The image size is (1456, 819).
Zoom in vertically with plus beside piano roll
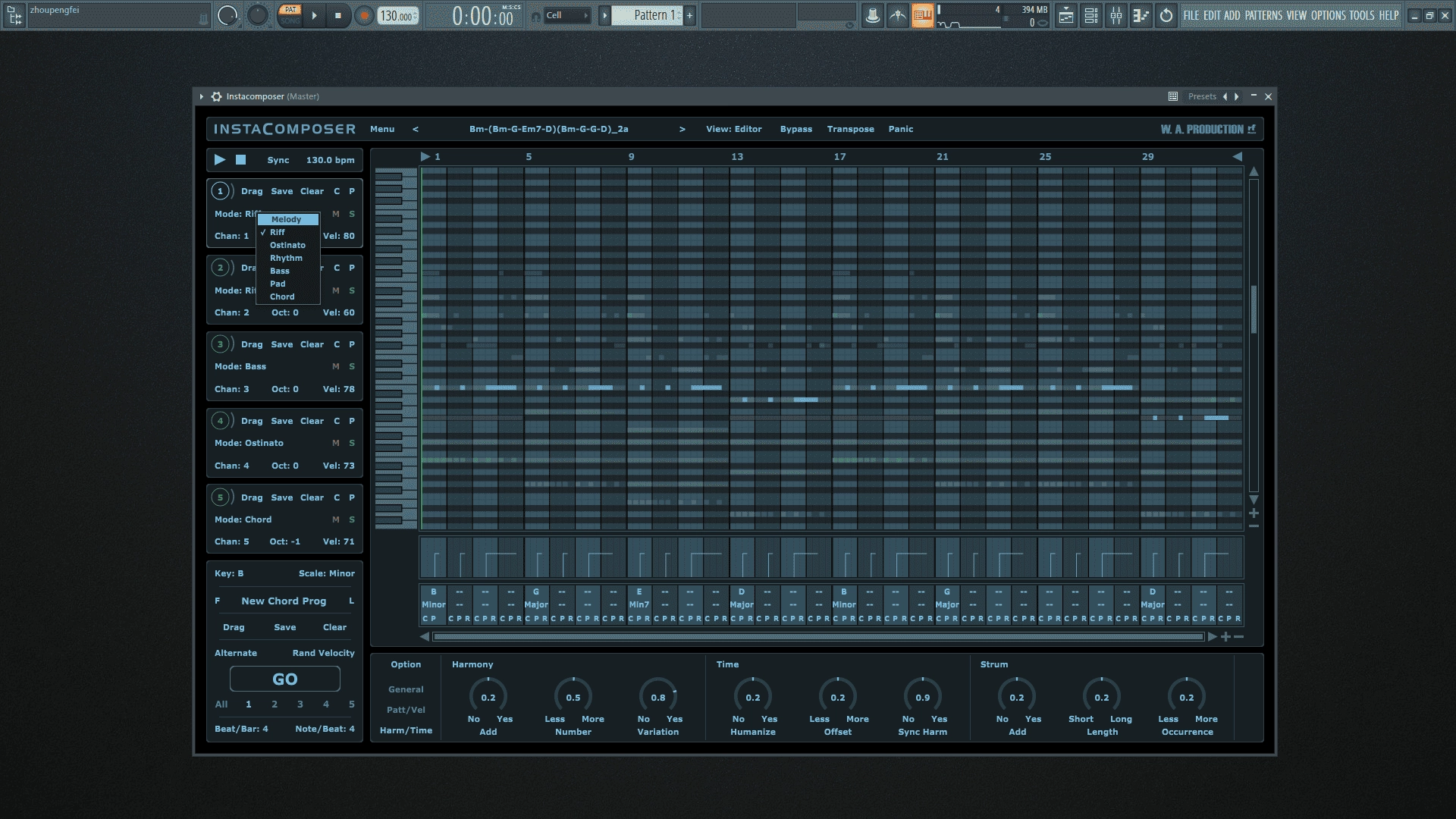click(x=1254, y=513)
